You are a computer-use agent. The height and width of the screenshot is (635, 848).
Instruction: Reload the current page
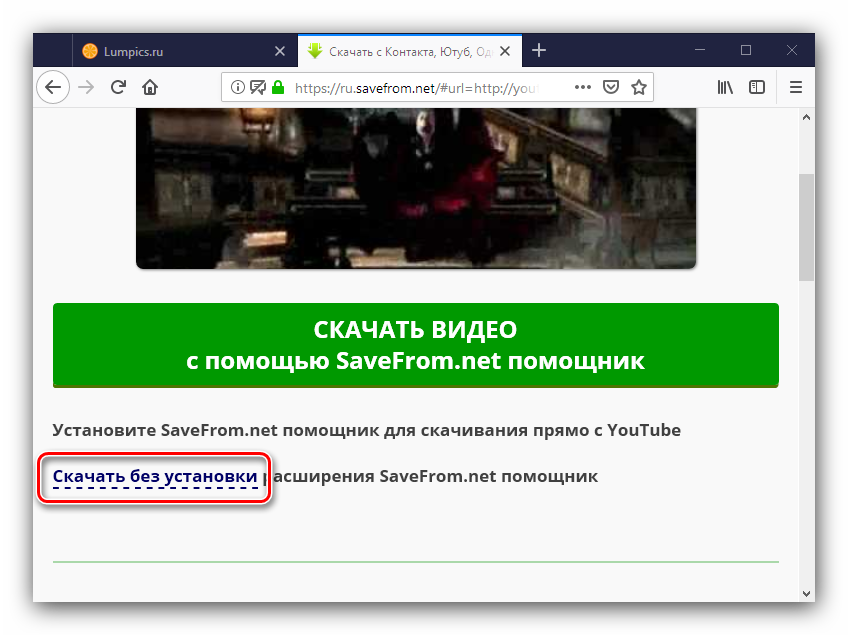(118, 87)
